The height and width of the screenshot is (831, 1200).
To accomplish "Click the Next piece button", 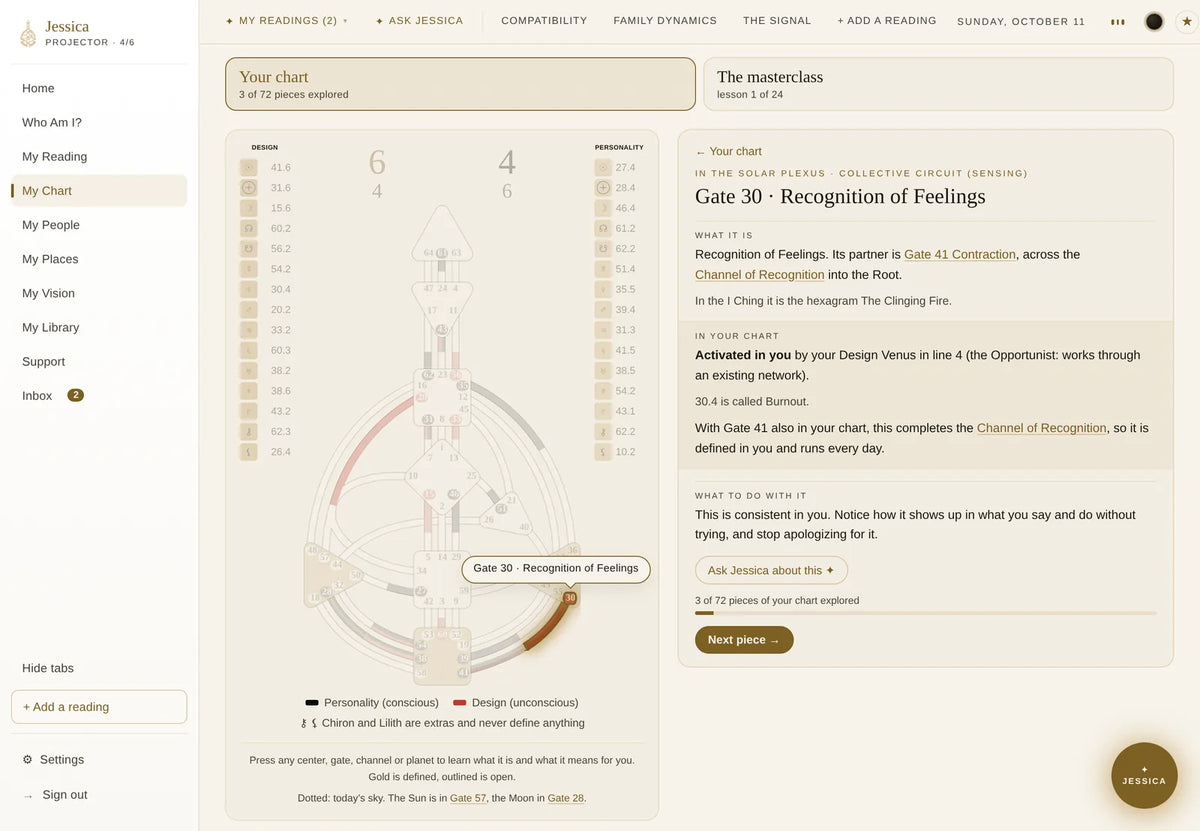I will 744,640.
